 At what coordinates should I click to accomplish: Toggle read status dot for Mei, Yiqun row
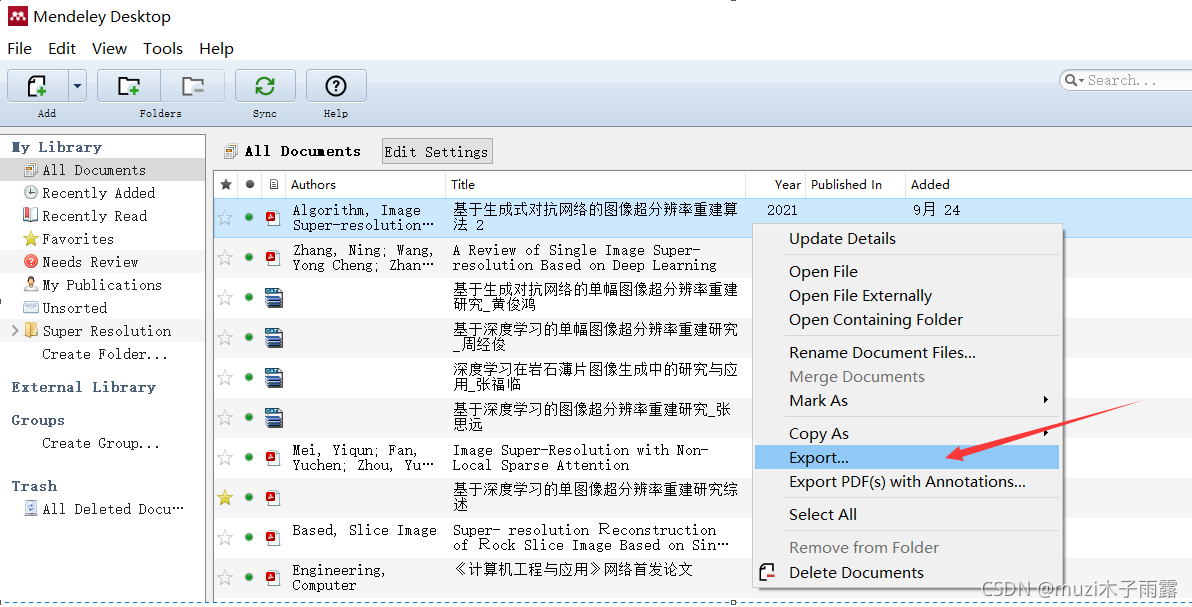[x=249, y=457]
